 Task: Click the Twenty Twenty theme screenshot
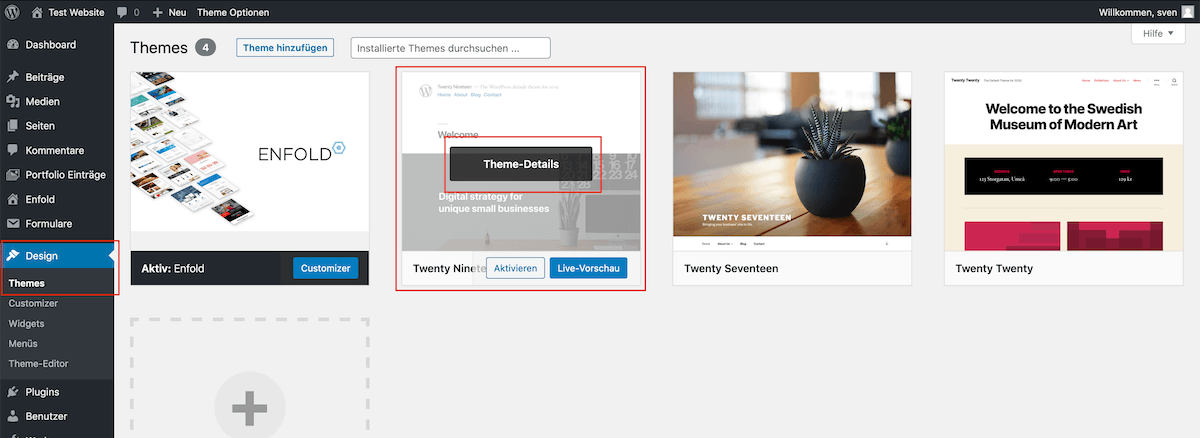click(x=1064, y=160)
